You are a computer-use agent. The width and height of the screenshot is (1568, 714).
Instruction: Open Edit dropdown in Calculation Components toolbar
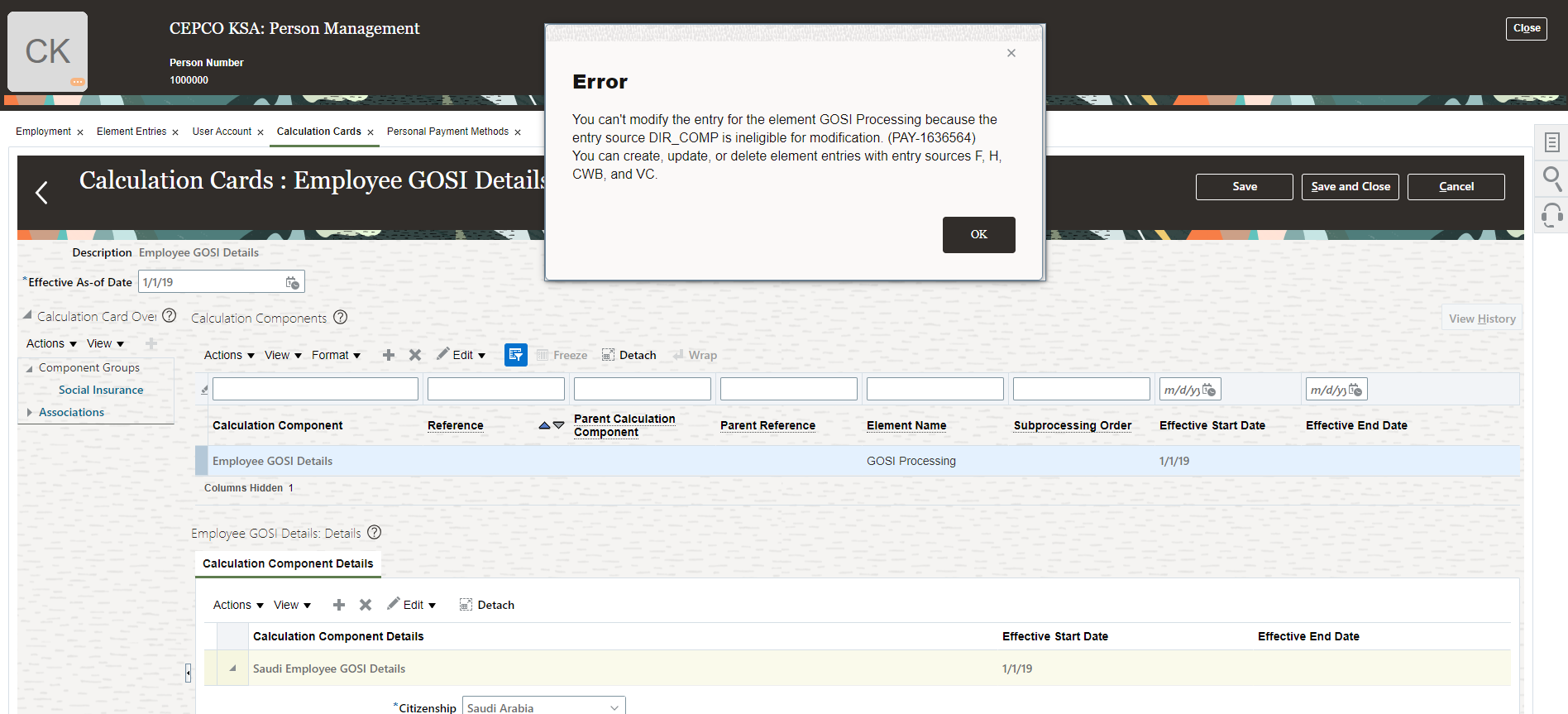click(461, 355)
